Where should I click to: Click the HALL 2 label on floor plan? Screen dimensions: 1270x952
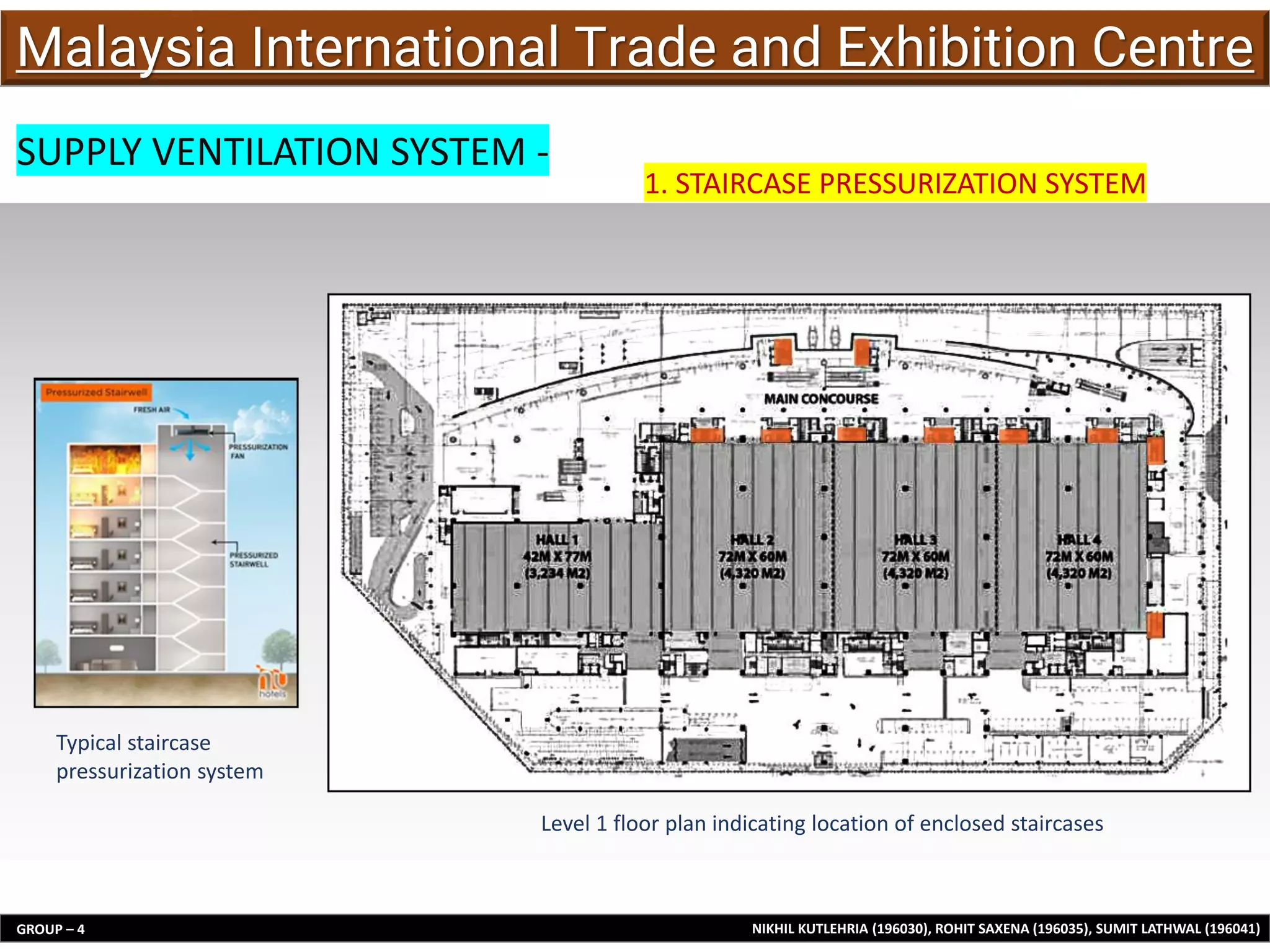click(x=752, y=556)
